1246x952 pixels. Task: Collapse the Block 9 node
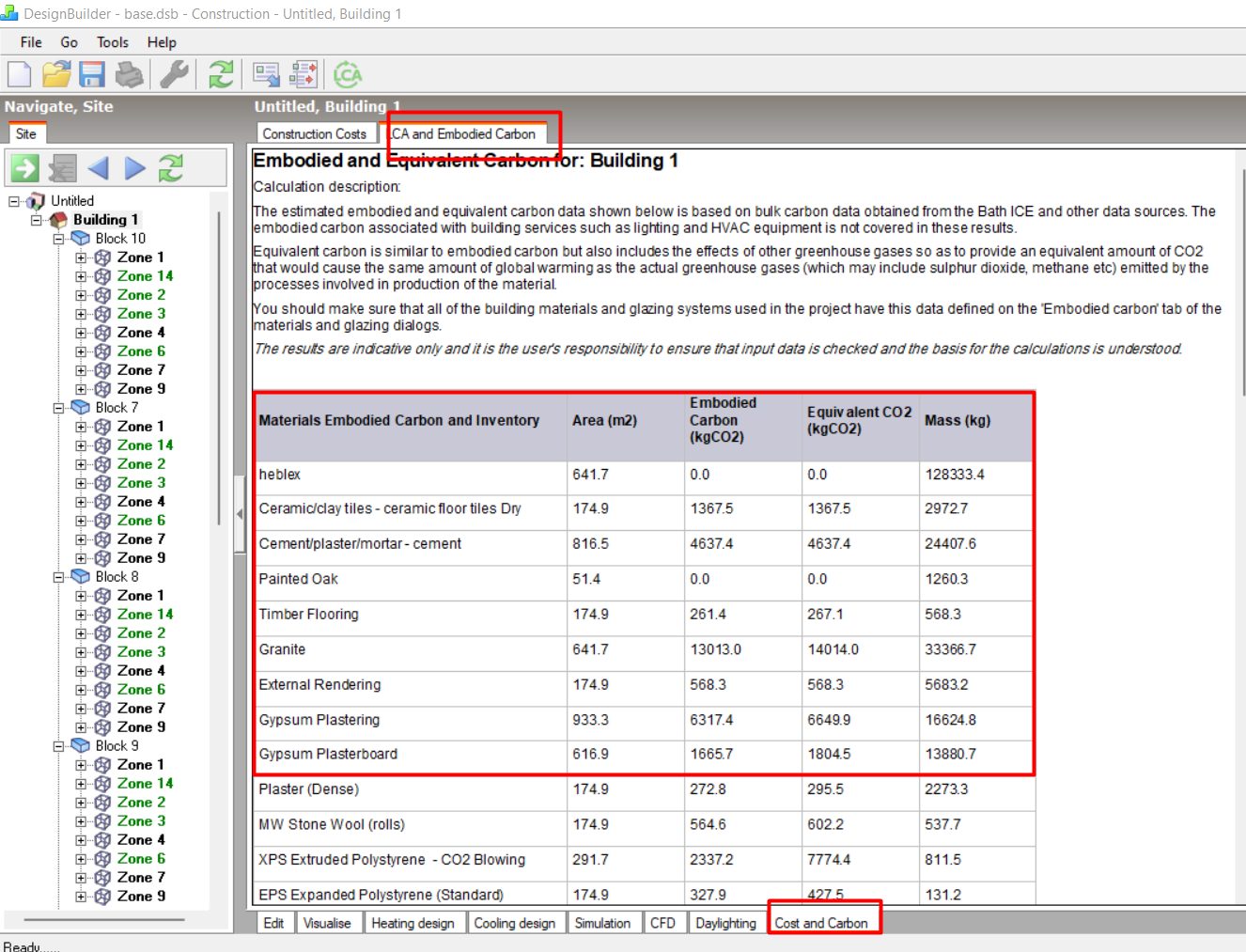coord(58,746)
